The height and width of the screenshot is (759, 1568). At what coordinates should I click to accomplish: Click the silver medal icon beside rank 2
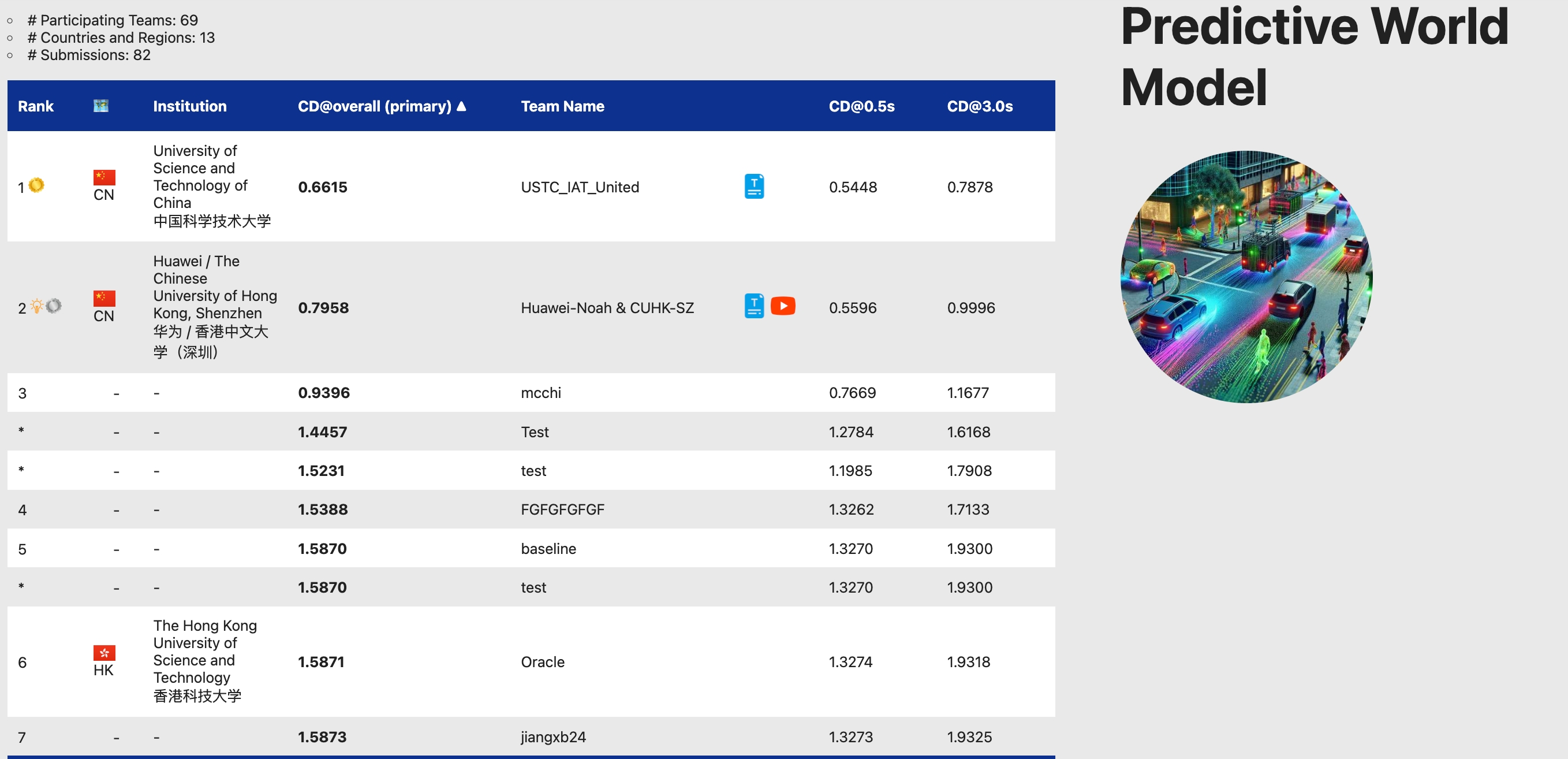[x=54, y=306]
